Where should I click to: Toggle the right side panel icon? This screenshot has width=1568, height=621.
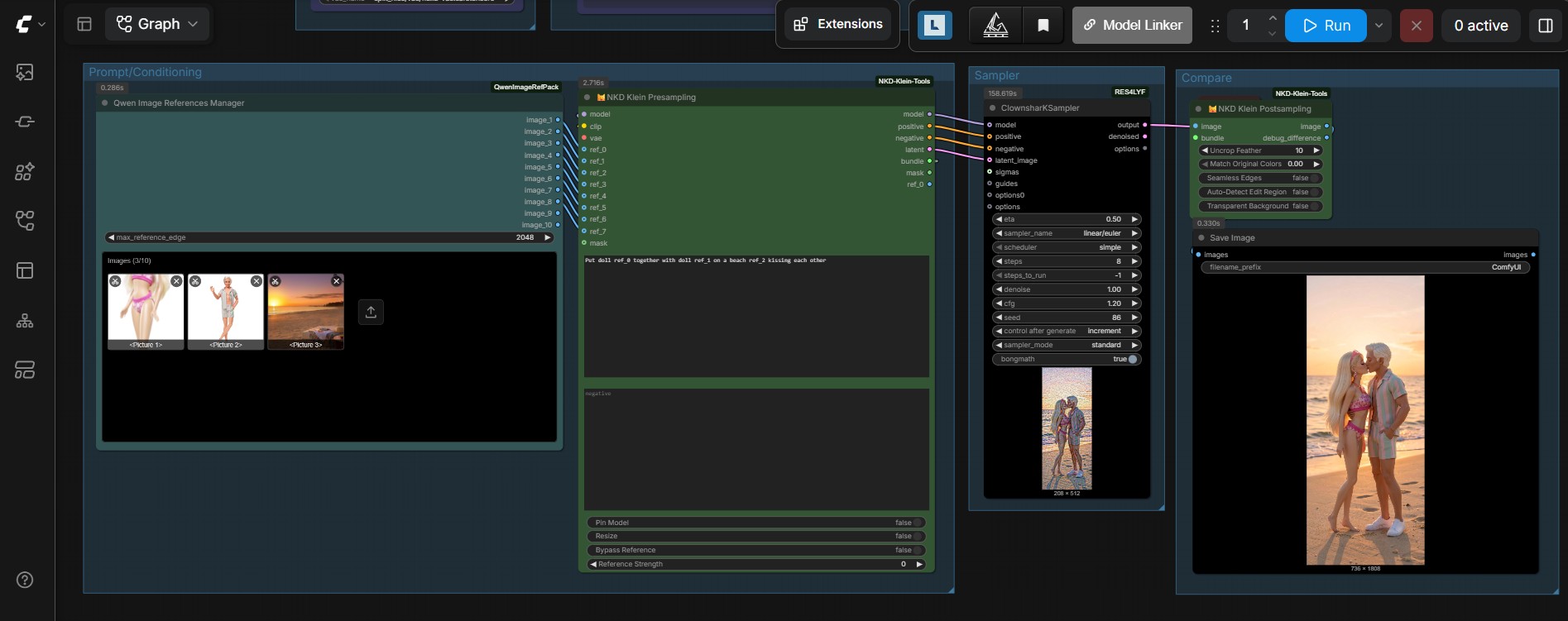(x=1545, y=26)
